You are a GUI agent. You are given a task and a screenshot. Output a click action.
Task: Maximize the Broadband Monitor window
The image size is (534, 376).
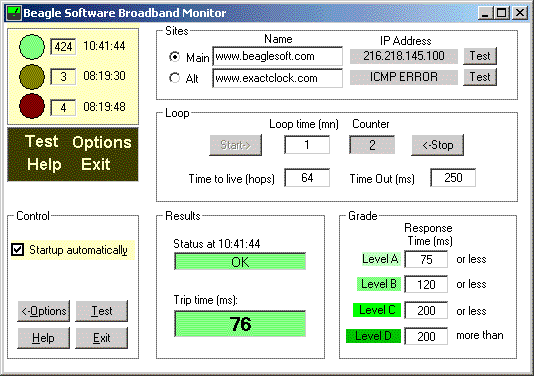tap(501, 13)
